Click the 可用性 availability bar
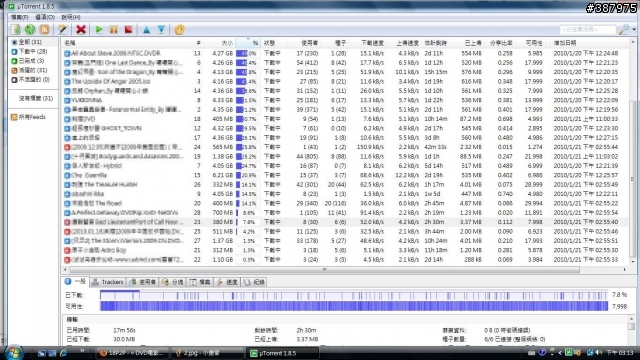This screenshot has height=360, width=640. click(354, 307)
